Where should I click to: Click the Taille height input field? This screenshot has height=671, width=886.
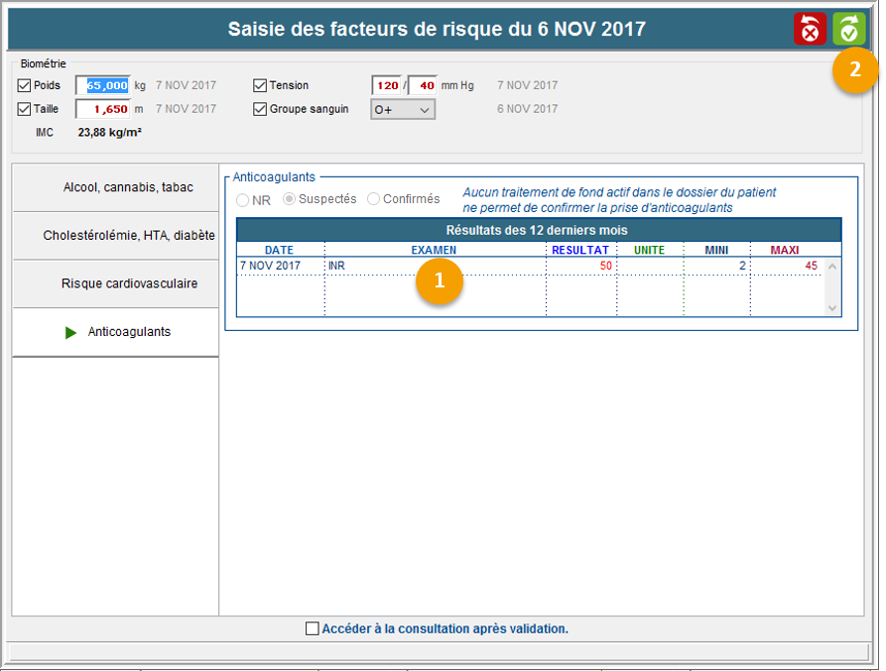(103, 109)
